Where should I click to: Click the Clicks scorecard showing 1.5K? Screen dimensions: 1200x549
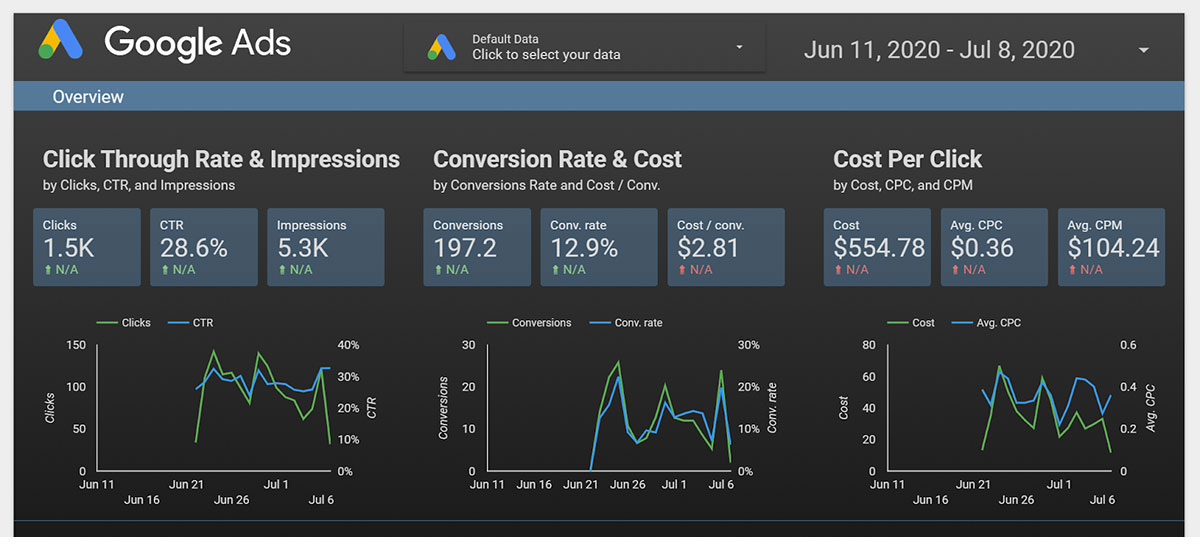coord(87,247)
